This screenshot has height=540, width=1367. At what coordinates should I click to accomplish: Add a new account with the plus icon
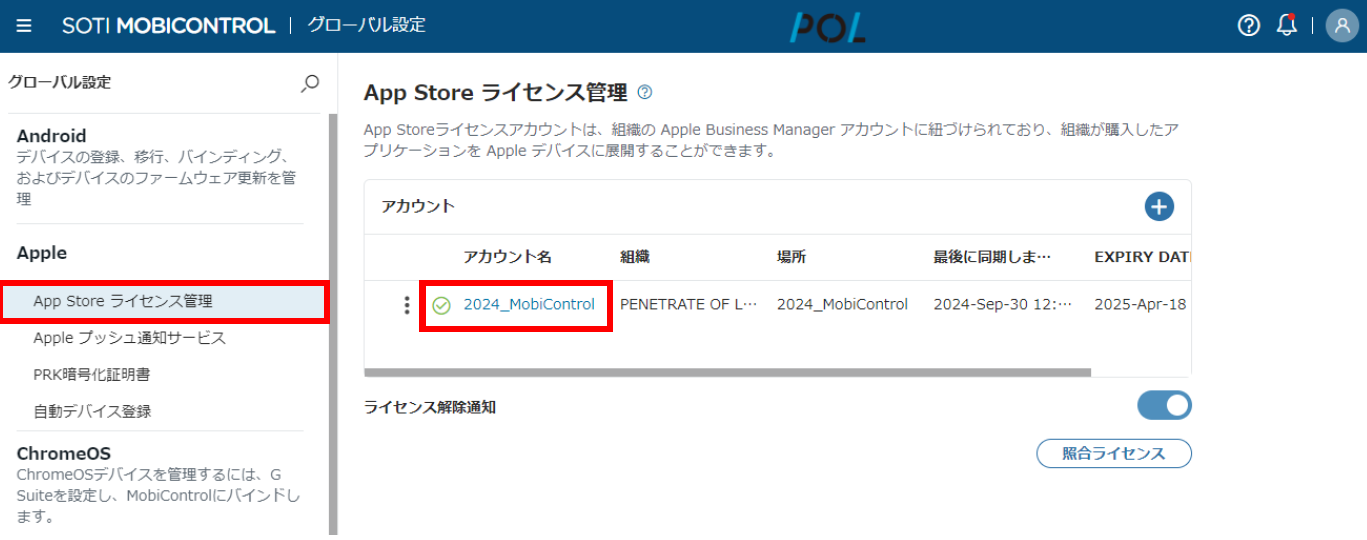click(1159, 207)
